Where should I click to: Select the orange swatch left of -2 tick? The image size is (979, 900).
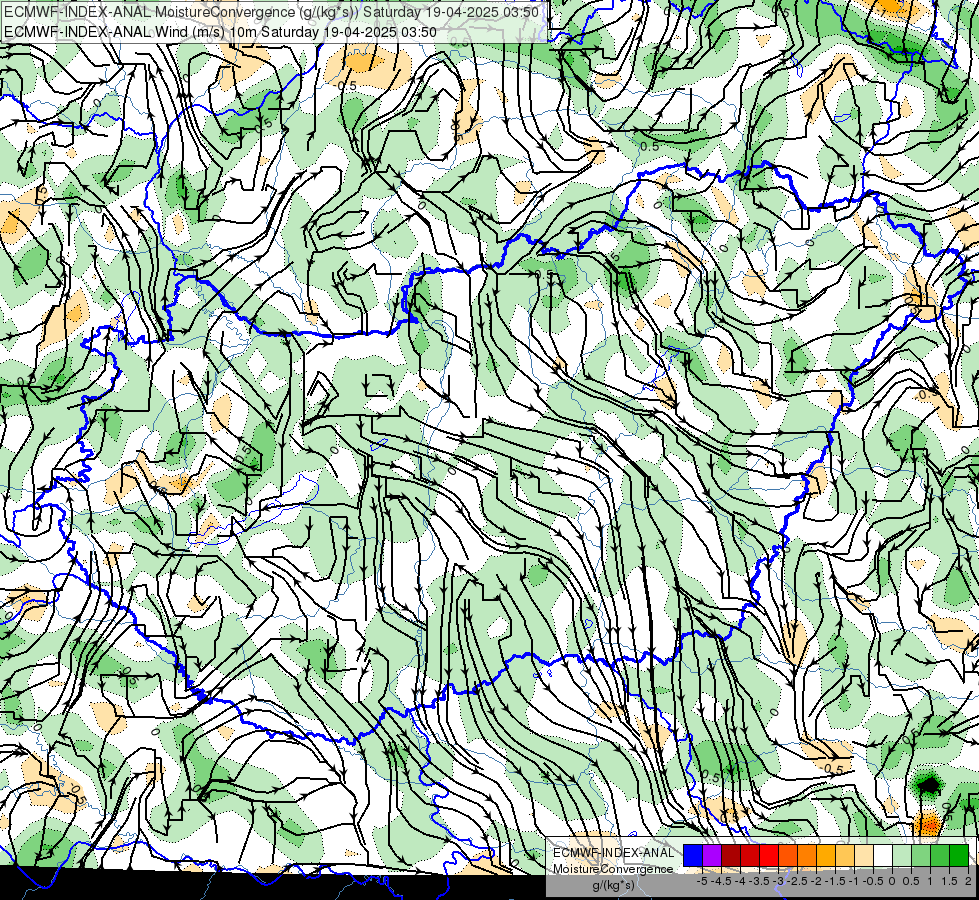pyautogui.click(x=807, y=856)
